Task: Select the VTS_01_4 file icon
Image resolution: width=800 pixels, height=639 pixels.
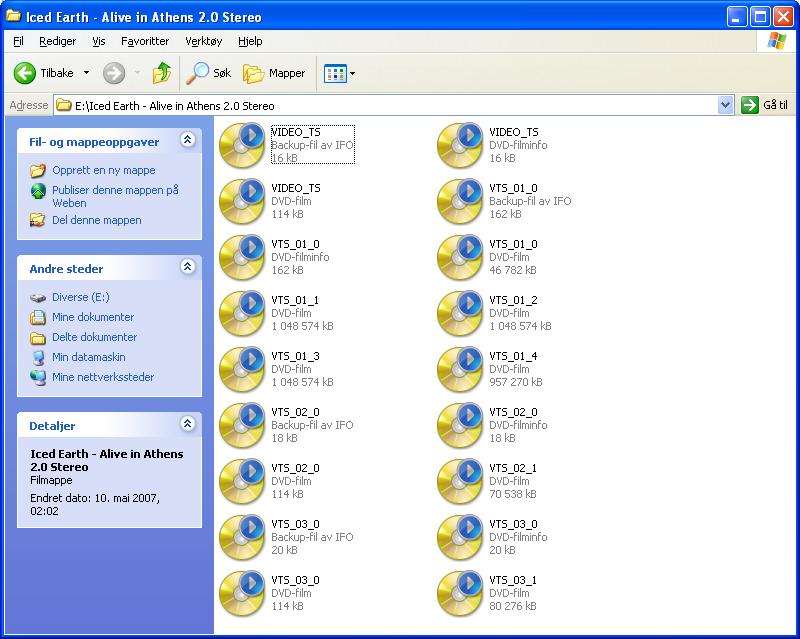Action: 460,370
